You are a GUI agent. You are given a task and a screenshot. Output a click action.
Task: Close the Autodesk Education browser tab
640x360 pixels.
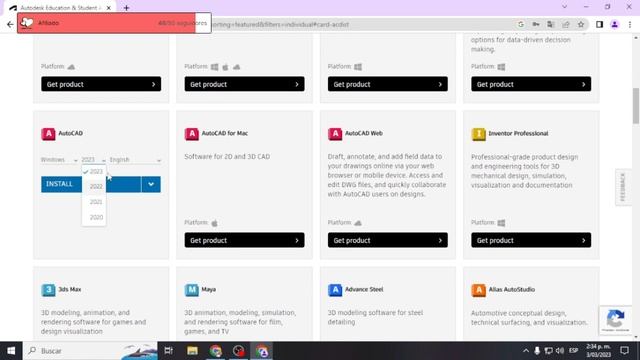[x=109, y=8]
